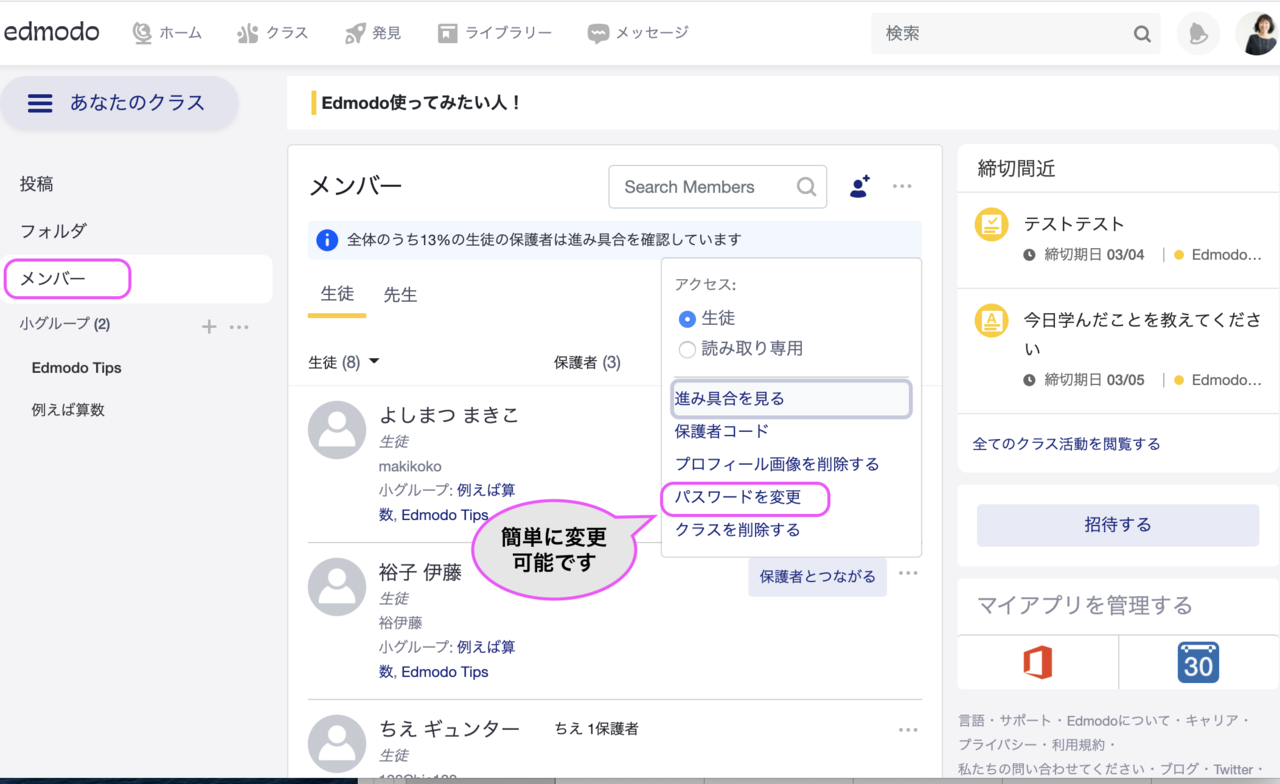1280x784 pixels.
Task: Click the info icon in guardian notice
Action: coord(327,240)
